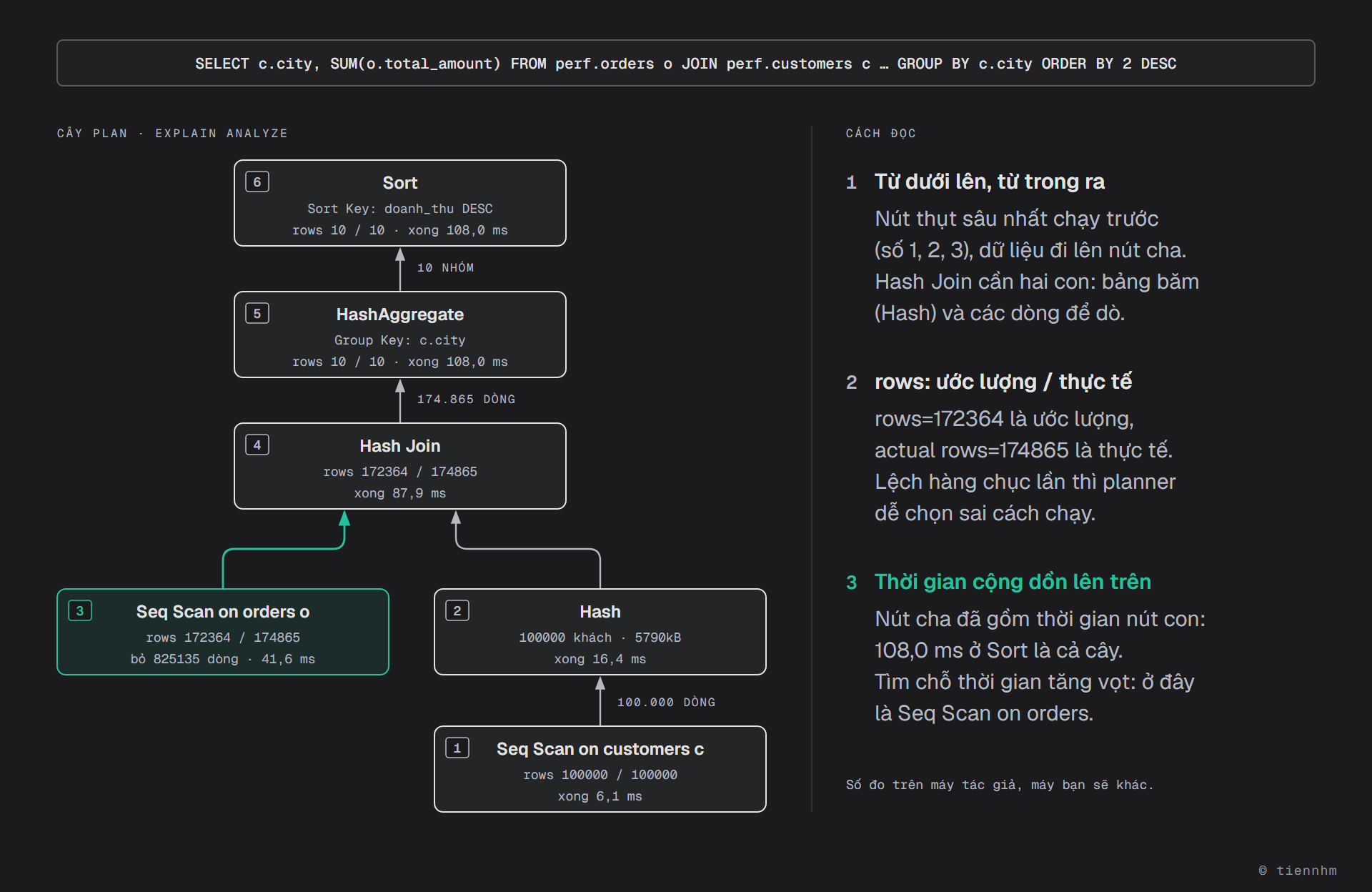Click the number 2 badge in Hash node
1372x892 pixels.
pyautogui.click(x=457, y=610)
